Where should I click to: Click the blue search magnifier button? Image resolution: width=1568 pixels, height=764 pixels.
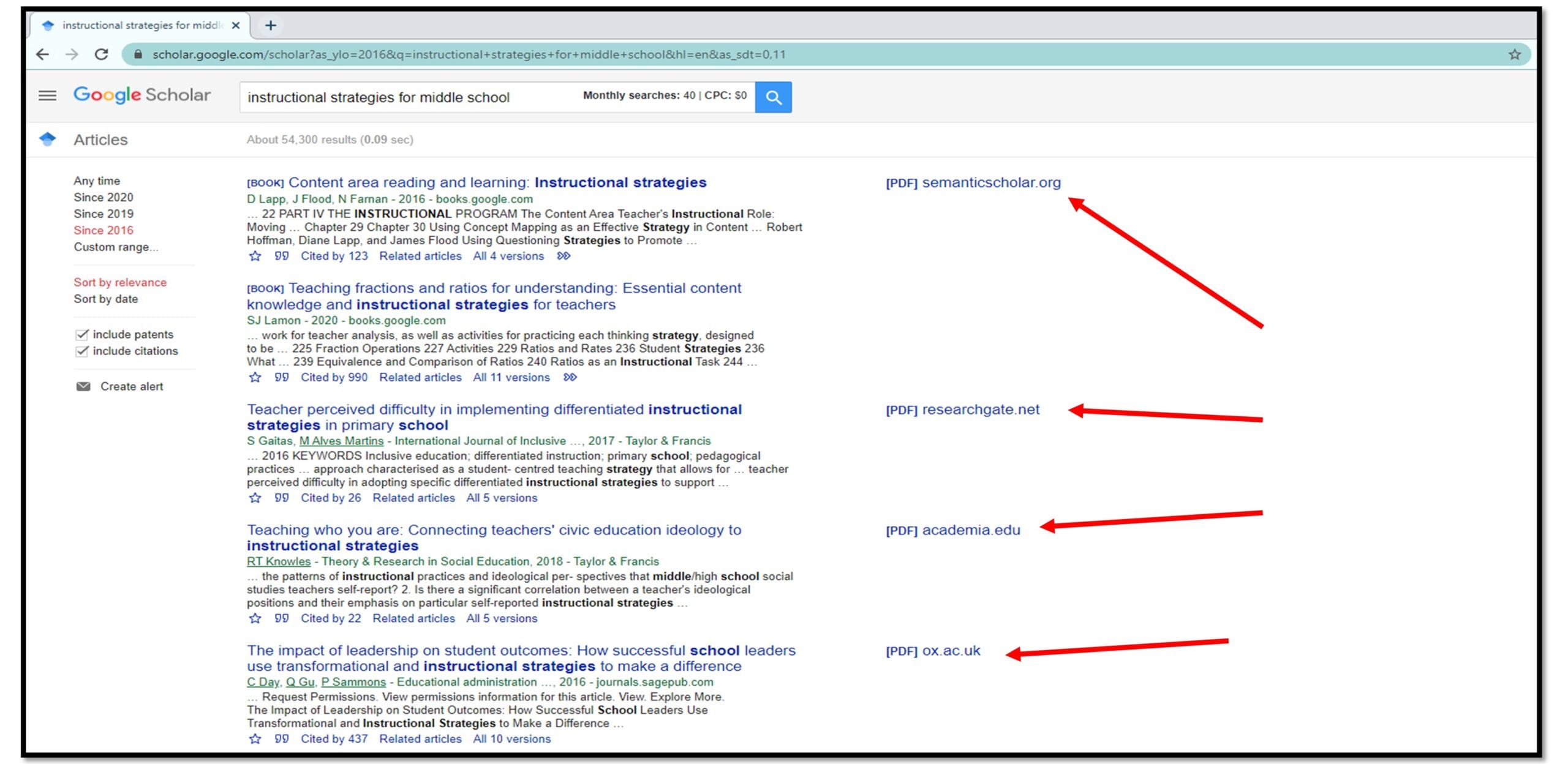coord(773,97)
